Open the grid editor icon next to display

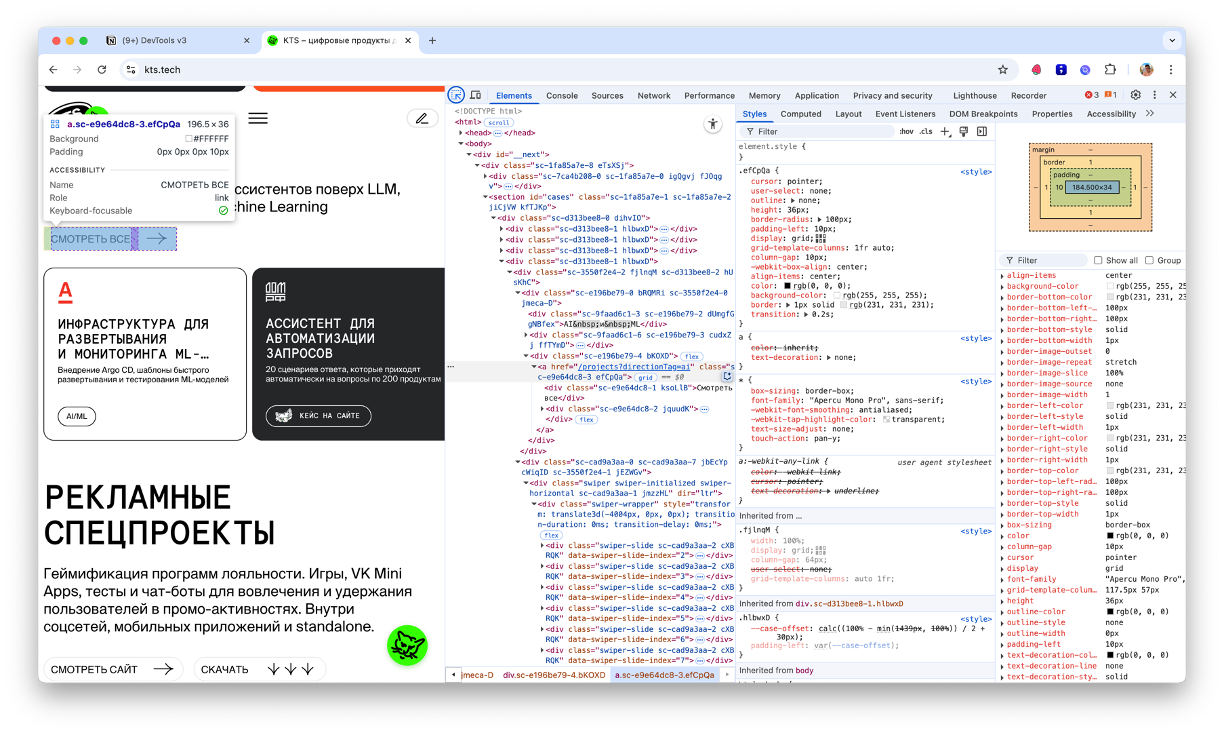821,239
